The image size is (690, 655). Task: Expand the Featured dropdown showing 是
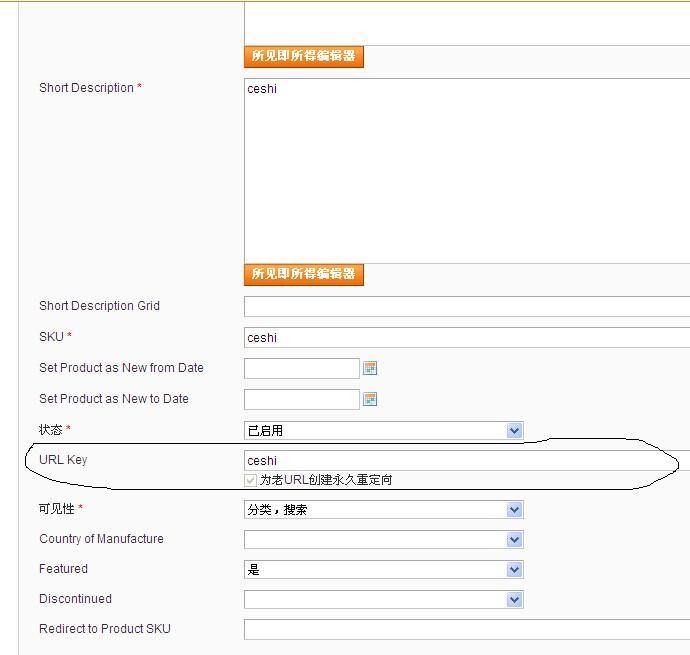coord(384,570)
